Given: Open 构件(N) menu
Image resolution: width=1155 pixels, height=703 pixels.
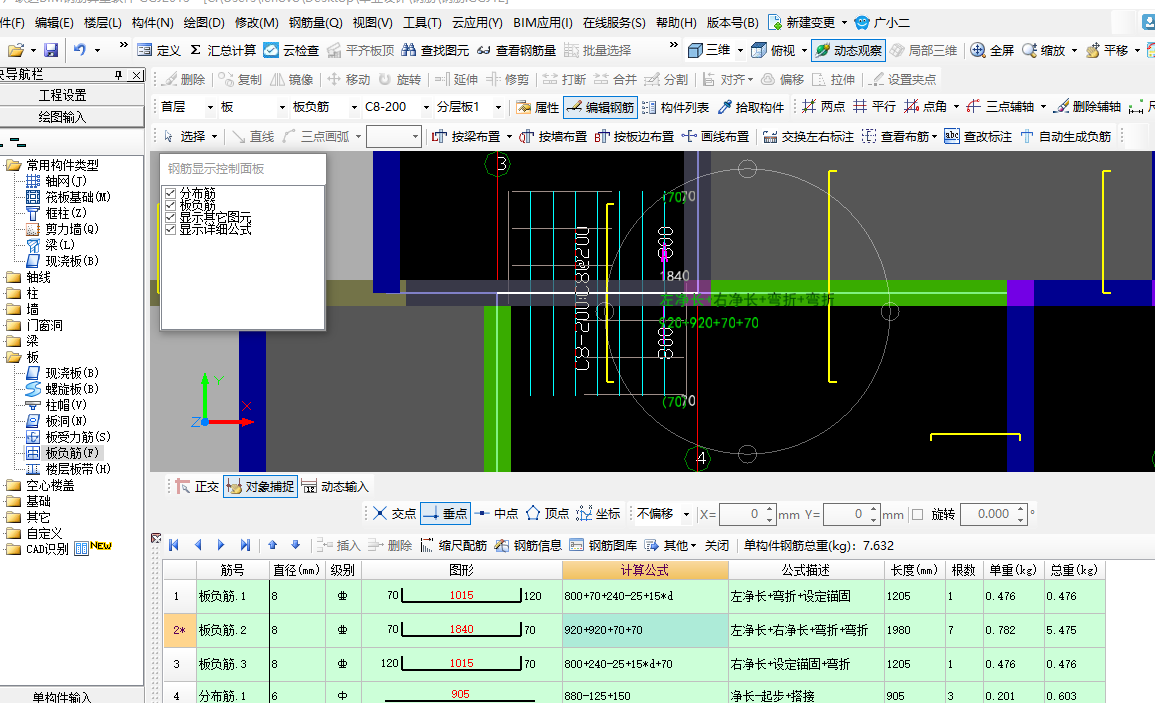Looking at the screenshot, I should [x=152, y=23].
